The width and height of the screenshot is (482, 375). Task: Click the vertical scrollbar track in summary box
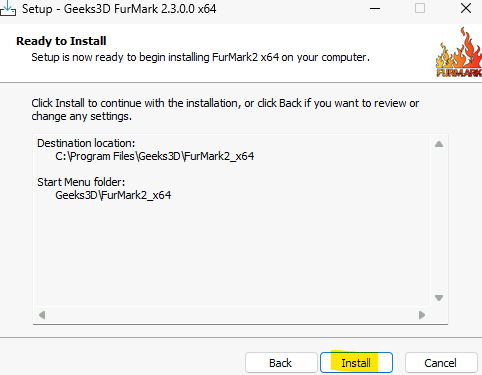pos(439,221)
